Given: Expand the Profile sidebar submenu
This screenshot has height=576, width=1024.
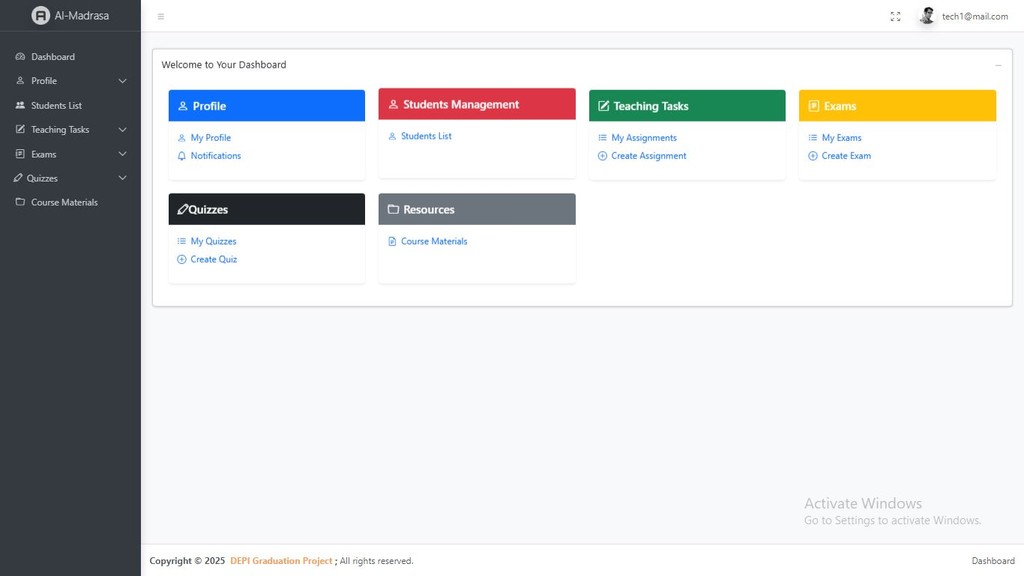Looking at the screenshot, I should [122, 81].
